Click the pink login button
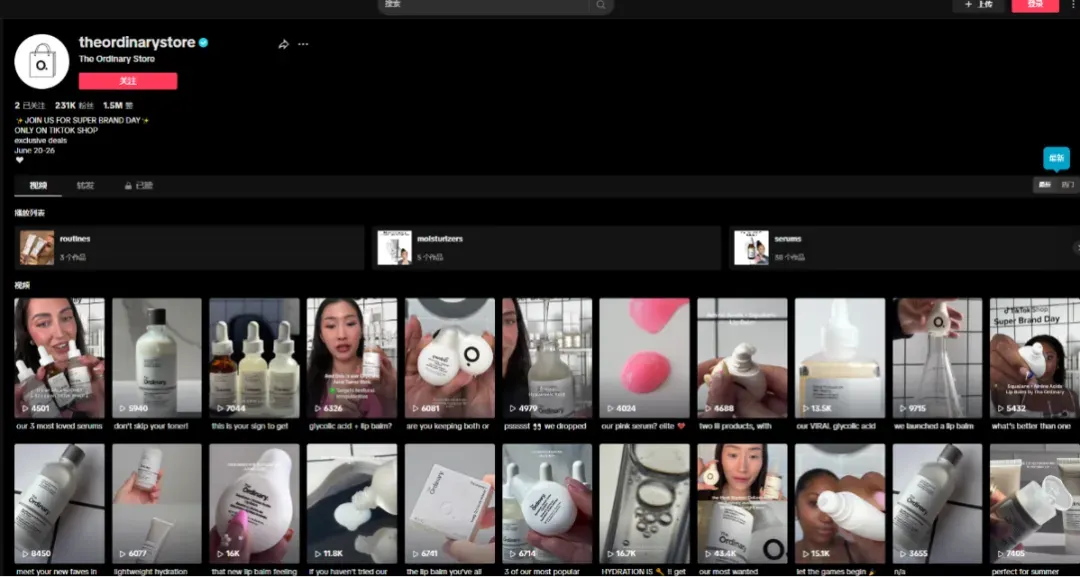Viewport: 1080px width, 577px height. 1035,5
